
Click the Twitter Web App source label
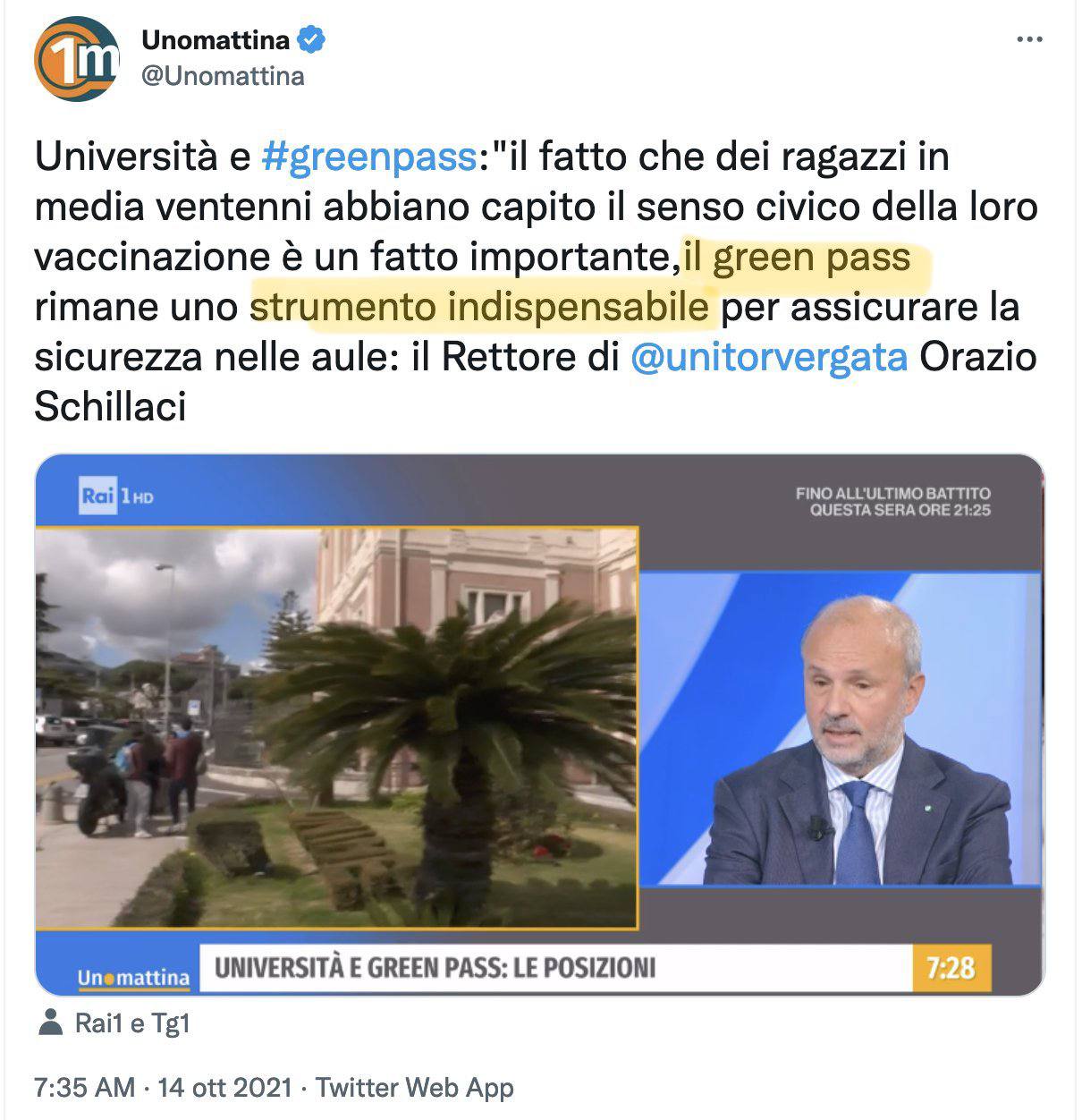tap(415, 1088)
